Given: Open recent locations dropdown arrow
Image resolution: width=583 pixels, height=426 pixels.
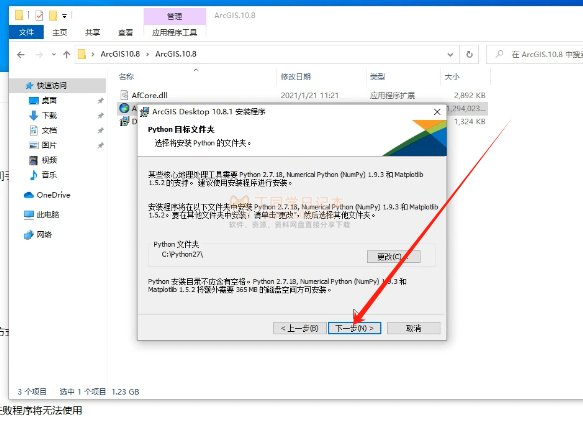Looking at the screenshot, I should (x=54, y=55).
